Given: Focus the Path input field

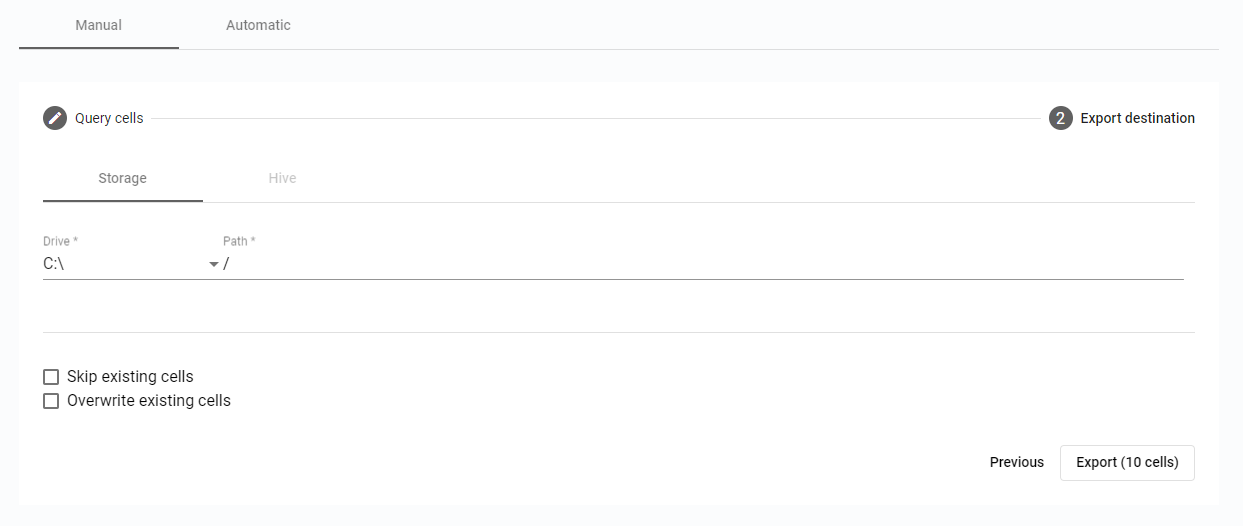Looking at the screenshot, I should pos(700,264).
